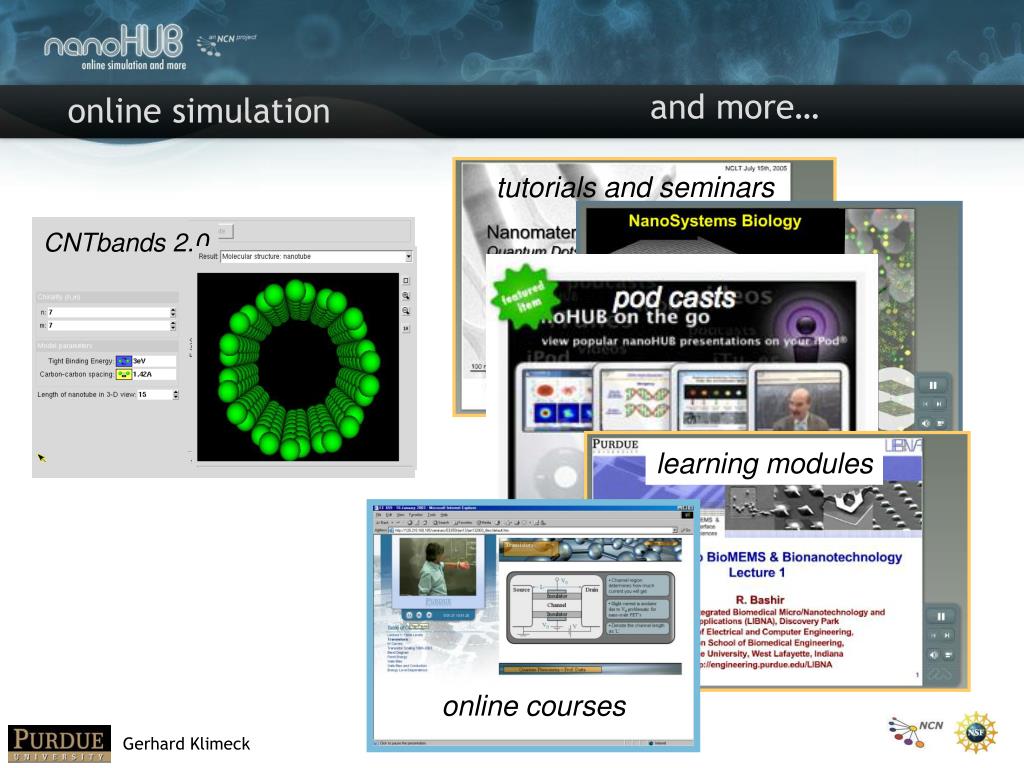
Task: Click the featured item green badge
Action: [524, 295]
